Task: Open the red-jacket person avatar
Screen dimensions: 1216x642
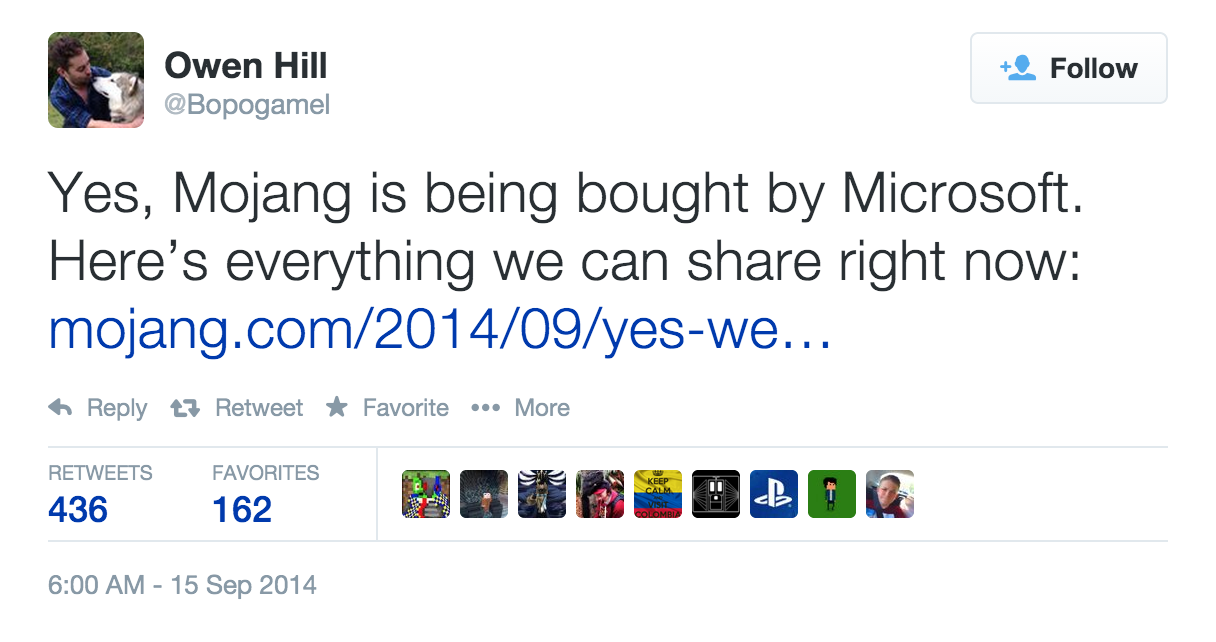Action: (600, 494)
